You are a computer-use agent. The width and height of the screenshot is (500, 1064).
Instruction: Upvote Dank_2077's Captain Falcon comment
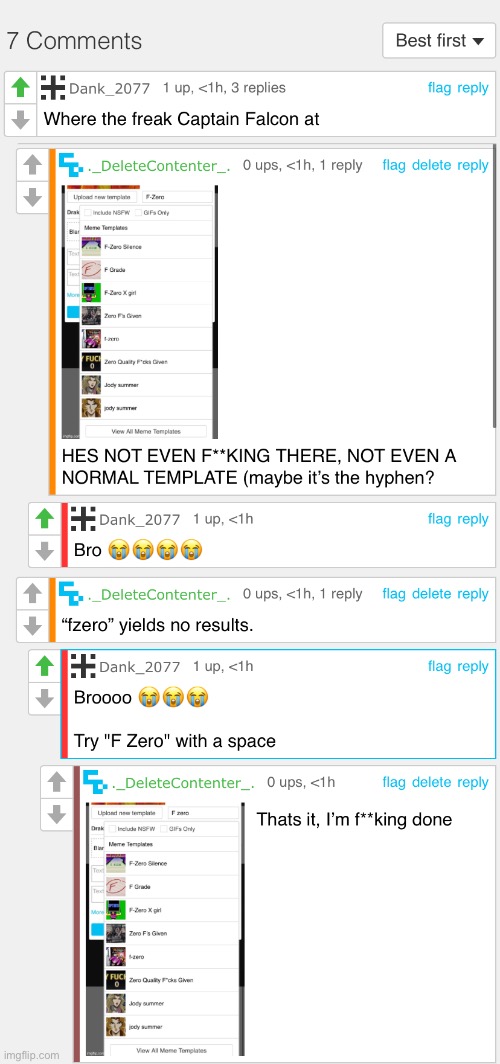tap(21, 88)
